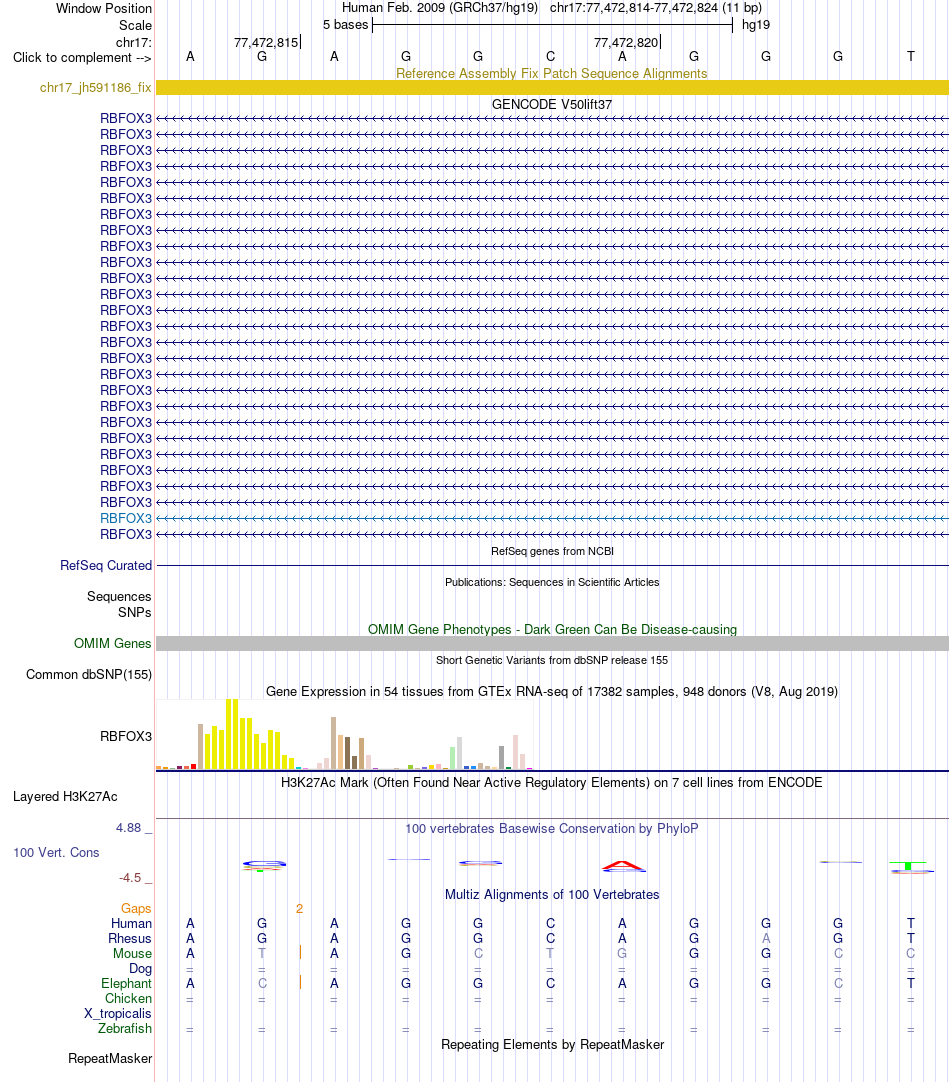Click the T base in the reference sequence row
This screenshot has height=1082, width=950.
click(911, 57)
